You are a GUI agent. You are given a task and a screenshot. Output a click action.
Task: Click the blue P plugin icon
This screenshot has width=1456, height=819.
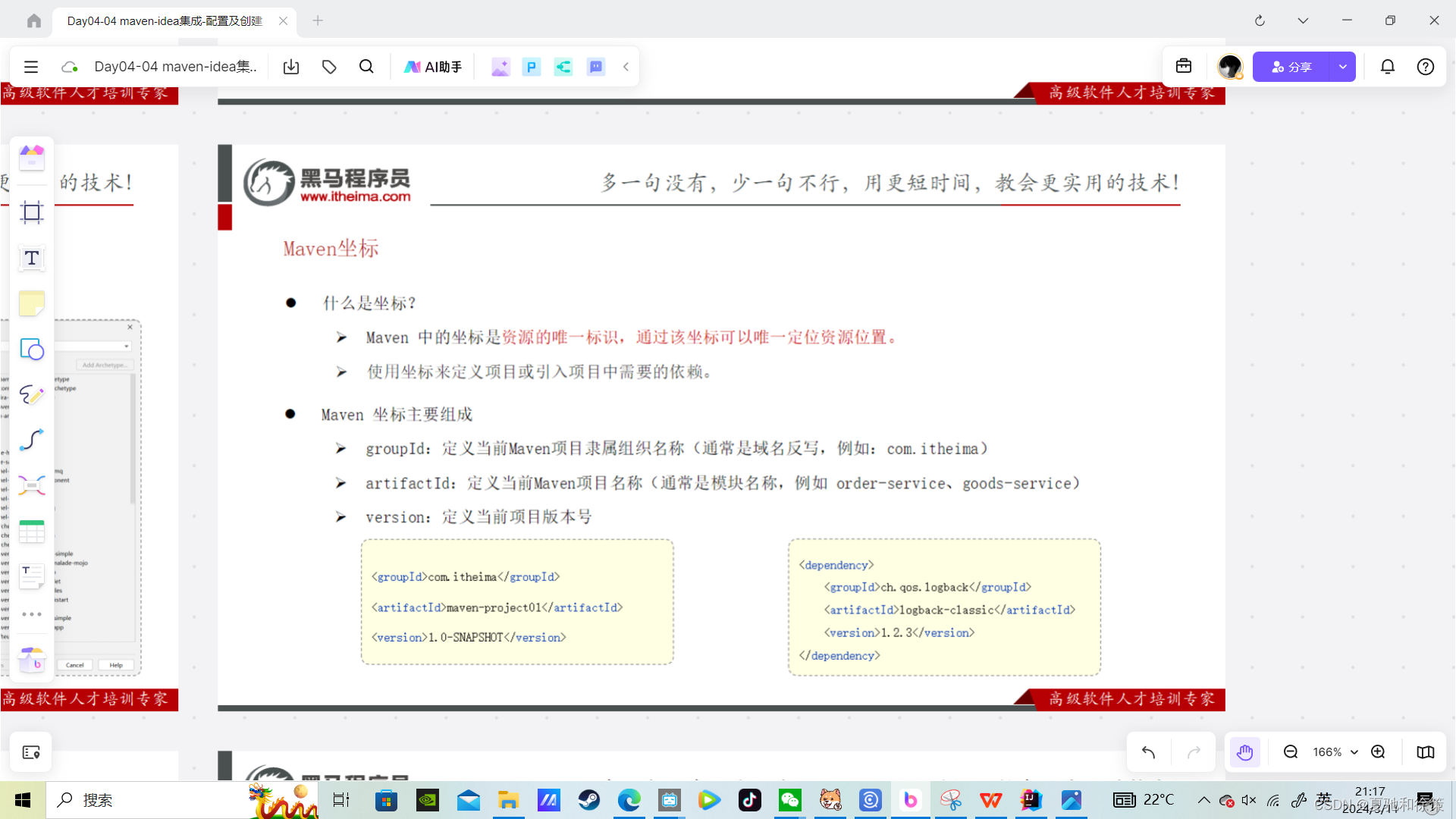point(532,67)
